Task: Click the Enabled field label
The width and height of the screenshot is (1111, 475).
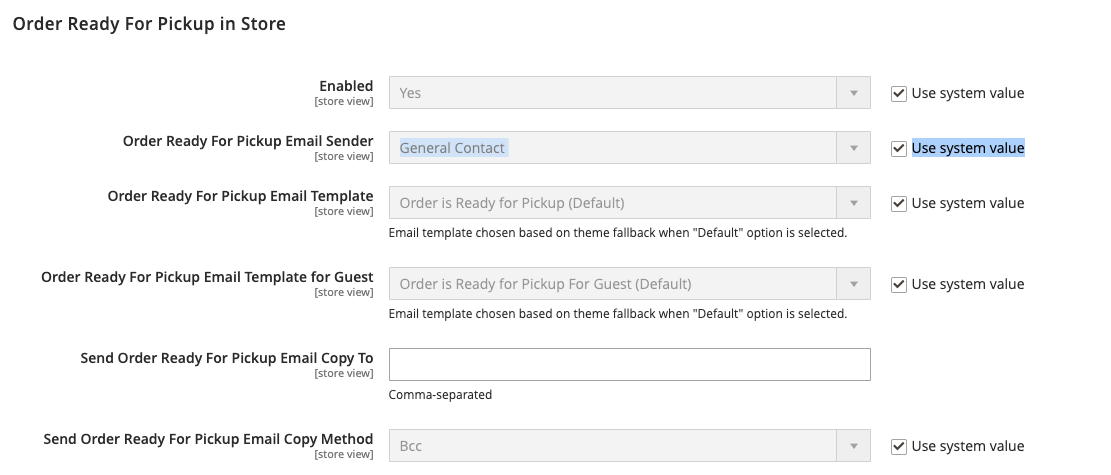Action: [x=346, y=86]
